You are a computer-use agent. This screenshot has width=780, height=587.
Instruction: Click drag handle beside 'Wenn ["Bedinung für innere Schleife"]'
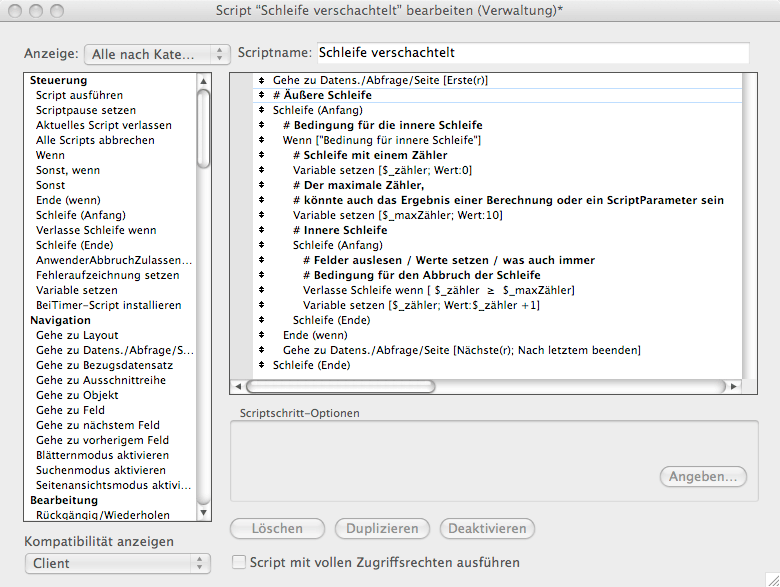[262, 140]
